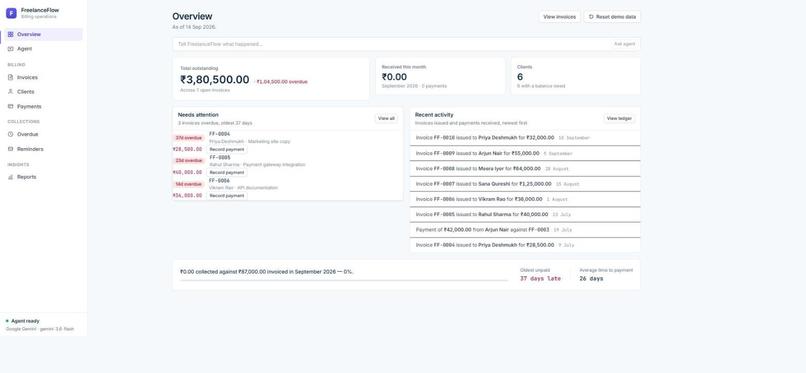Screen dimensions: 806x373
Task: Select the 37d overdue badge
Action: 188,138
